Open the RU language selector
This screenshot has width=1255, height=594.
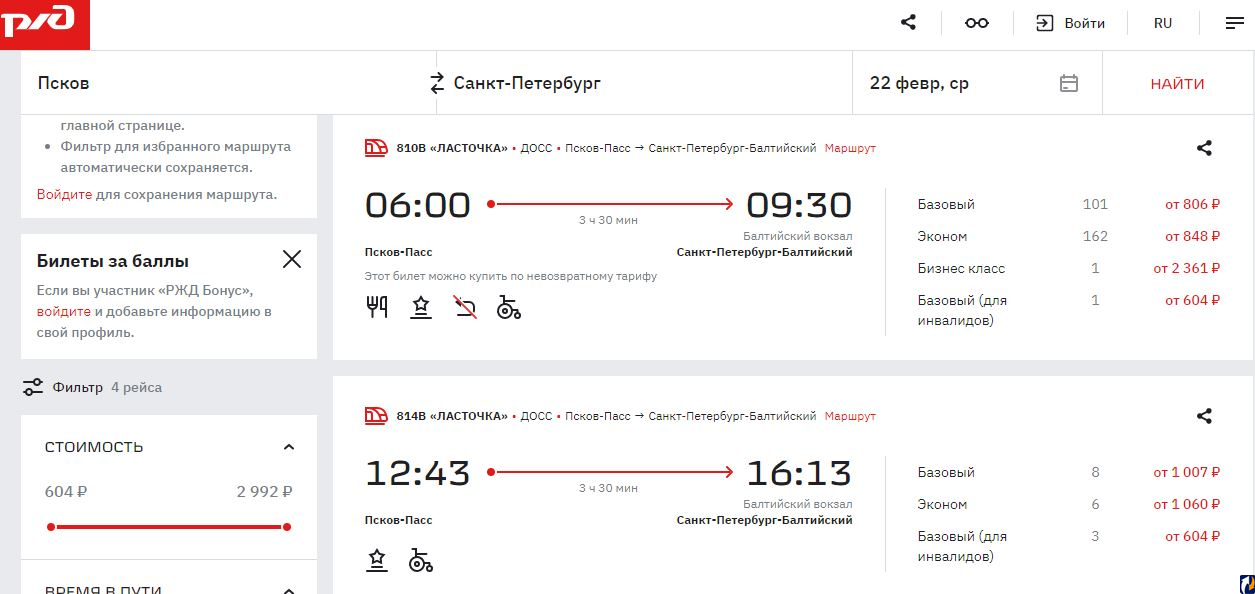pos(1162,23)
